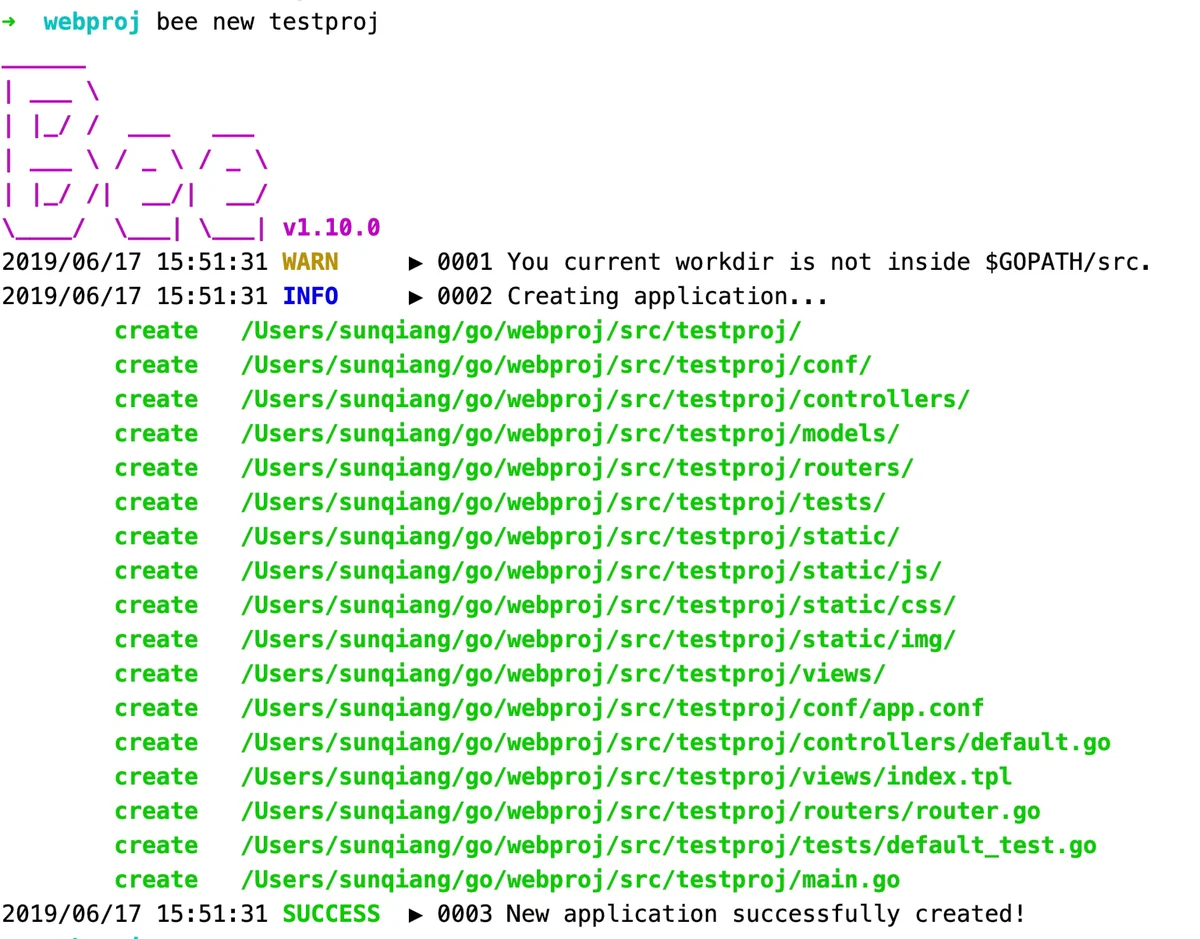Click the path ending in 'static/img/'

[x=598, y=639]
